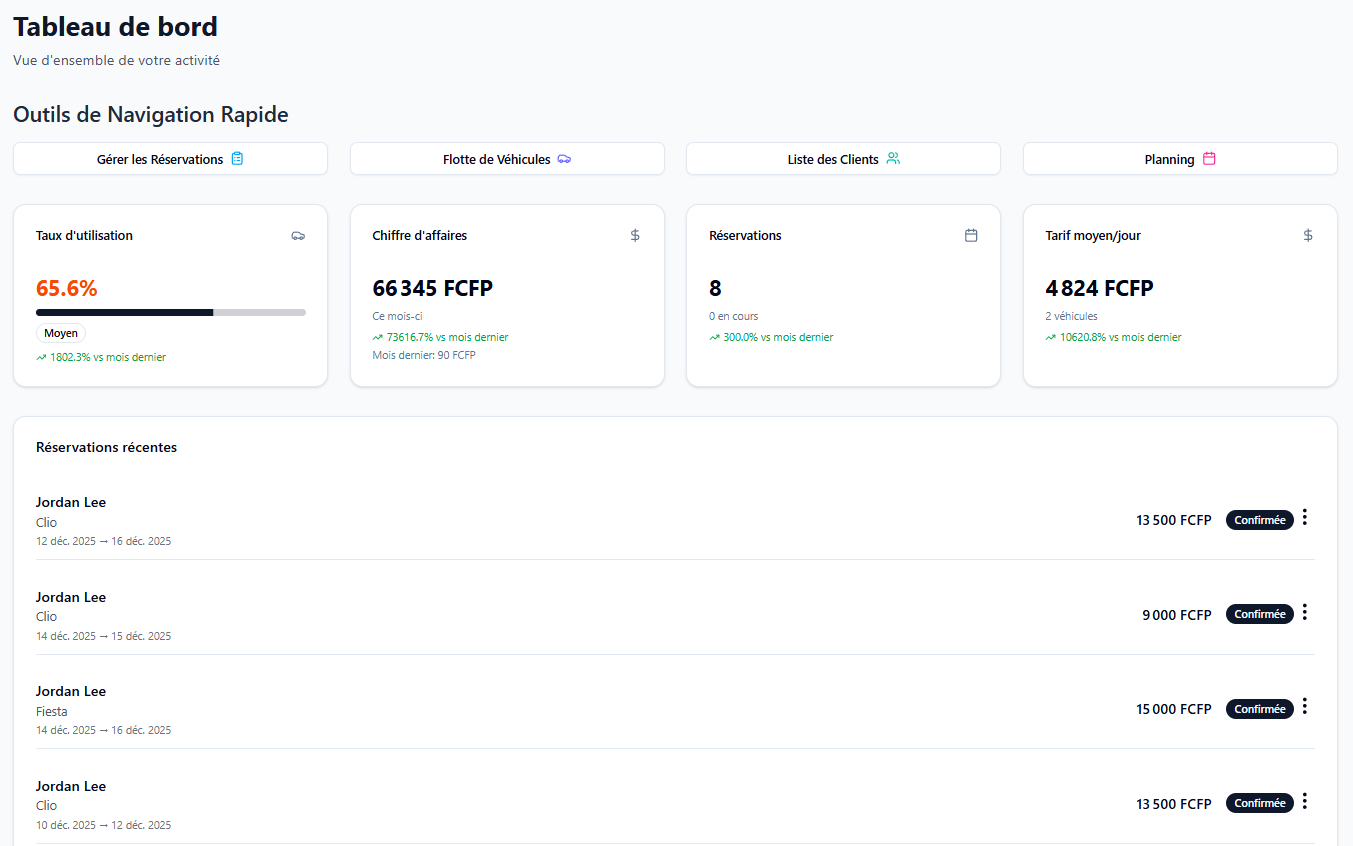Click the dollar icon on the Tarif moyen/jour card

1308,235
